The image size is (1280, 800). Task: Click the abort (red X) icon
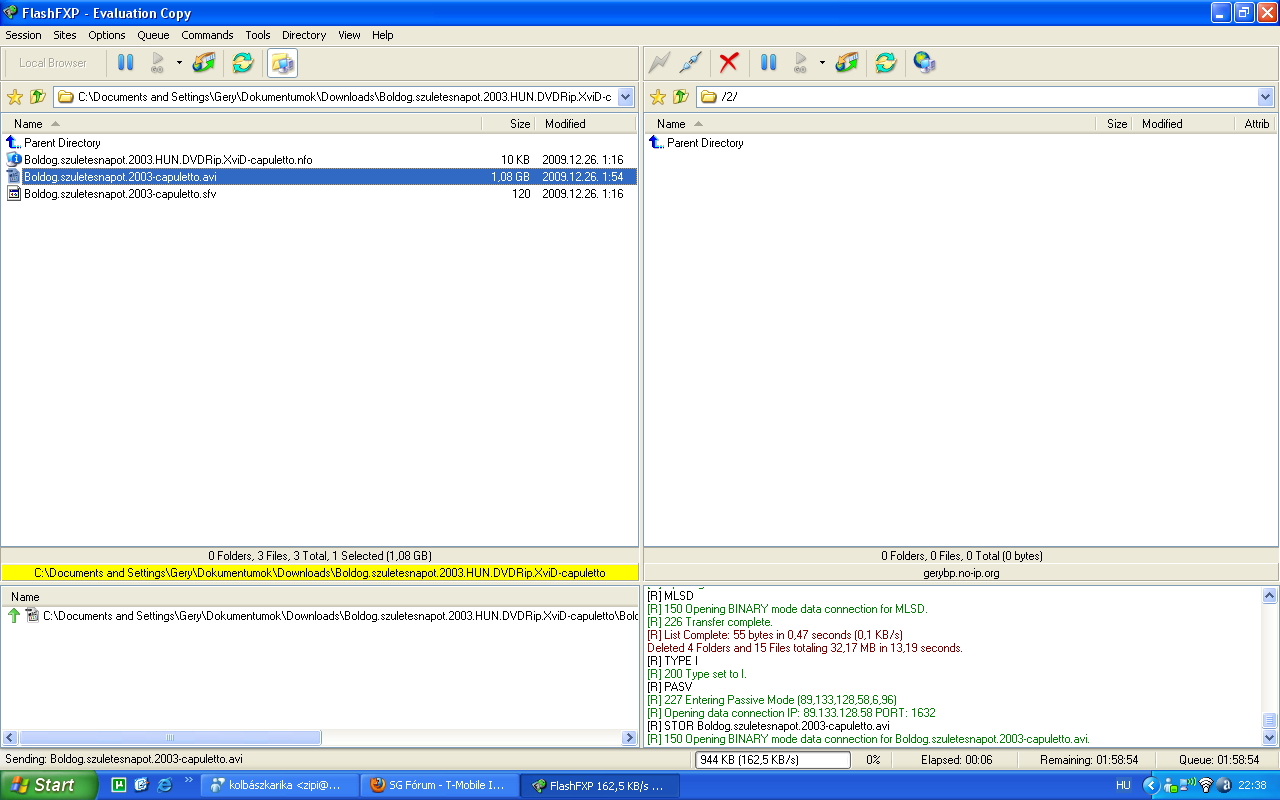(x=729, y=63)
